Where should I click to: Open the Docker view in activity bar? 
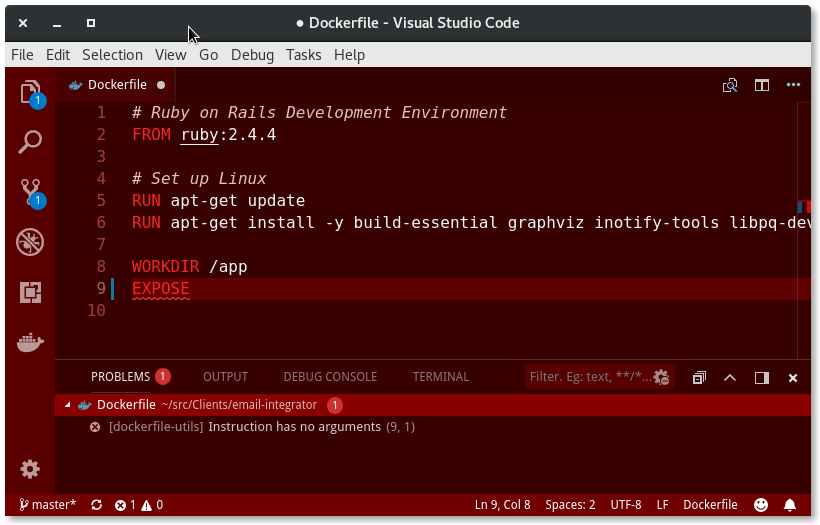tap(30, 343)
